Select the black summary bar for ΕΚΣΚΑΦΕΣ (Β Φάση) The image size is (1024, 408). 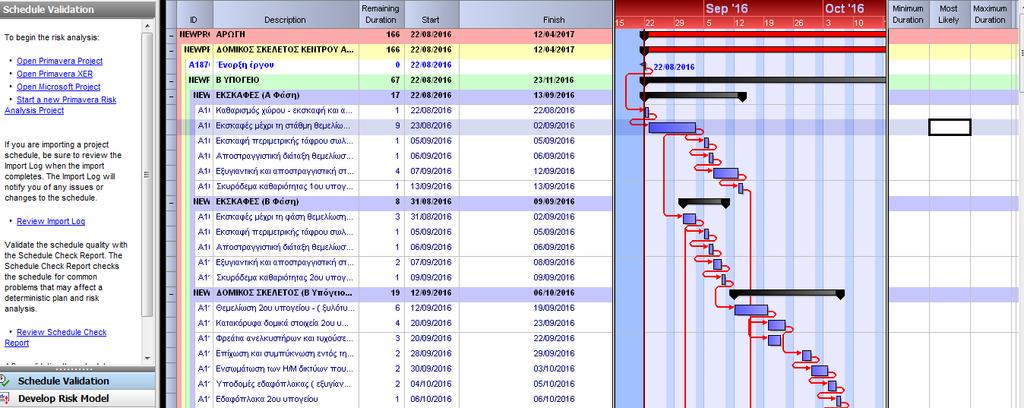click(704, 202)
